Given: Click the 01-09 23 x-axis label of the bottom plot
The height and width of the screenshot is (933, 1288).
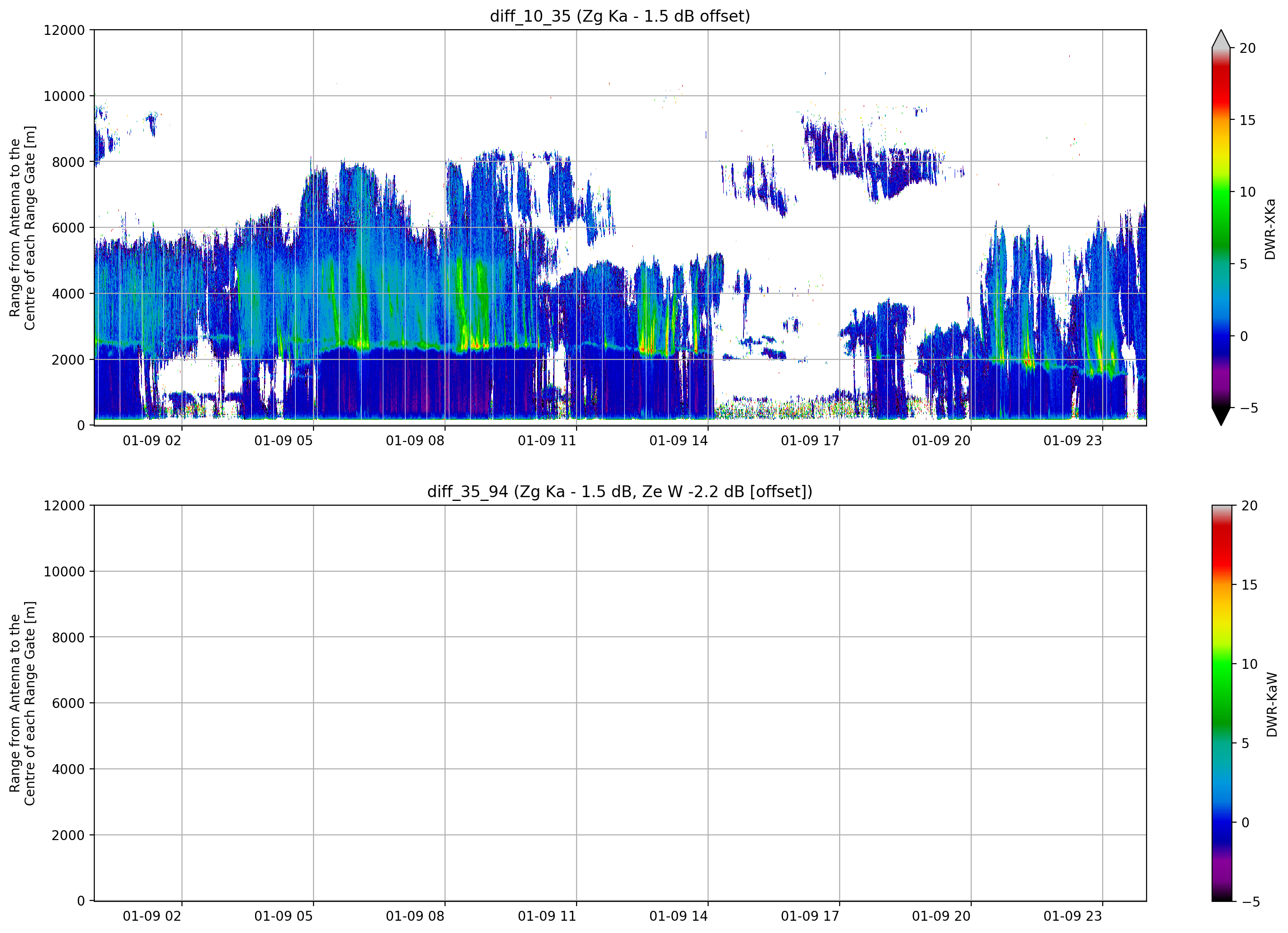Looking at the screenshot, I should click(1072, 916).
